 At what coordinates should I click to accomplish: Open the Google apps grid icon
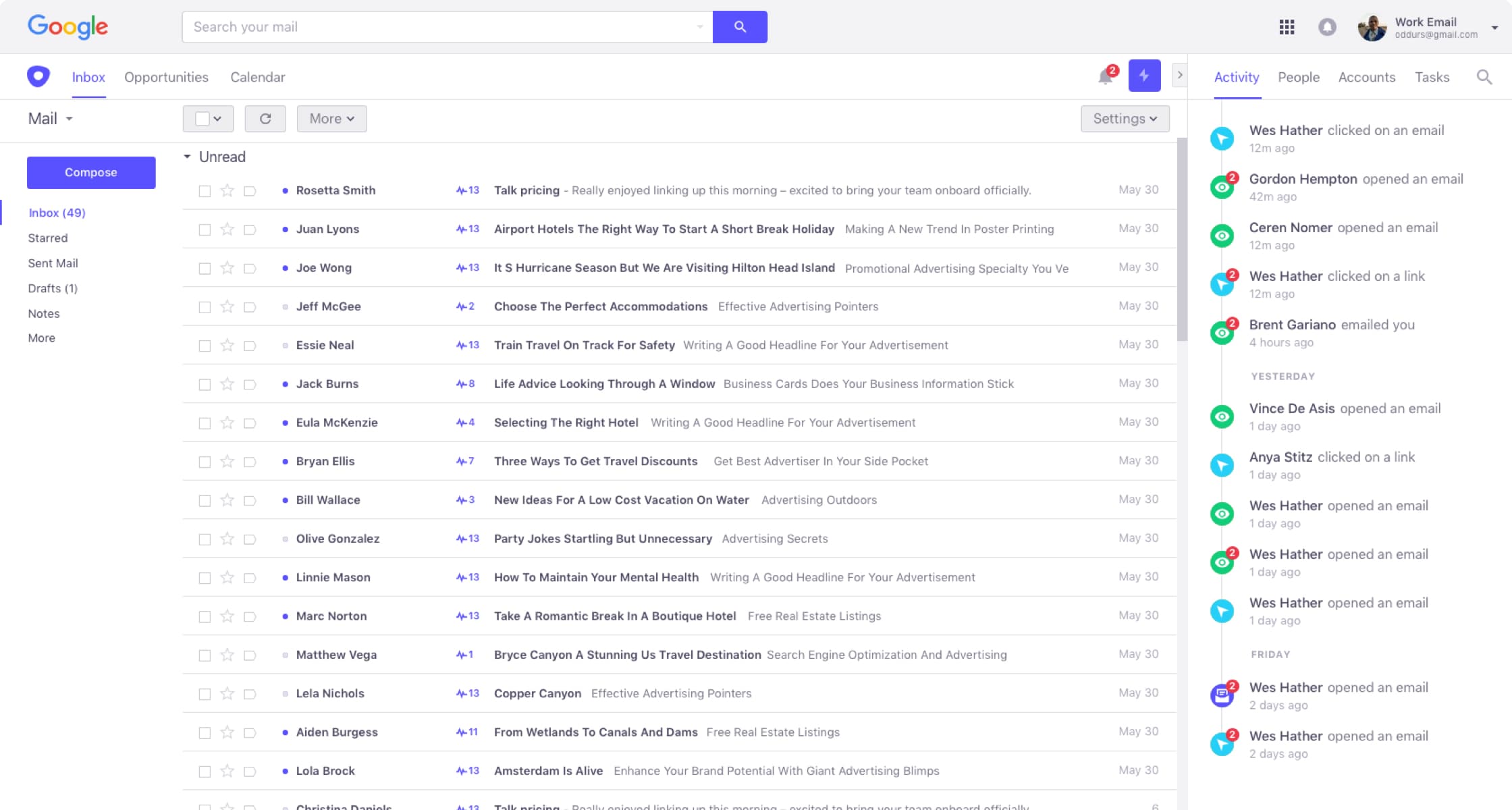tap(1287, 27)
